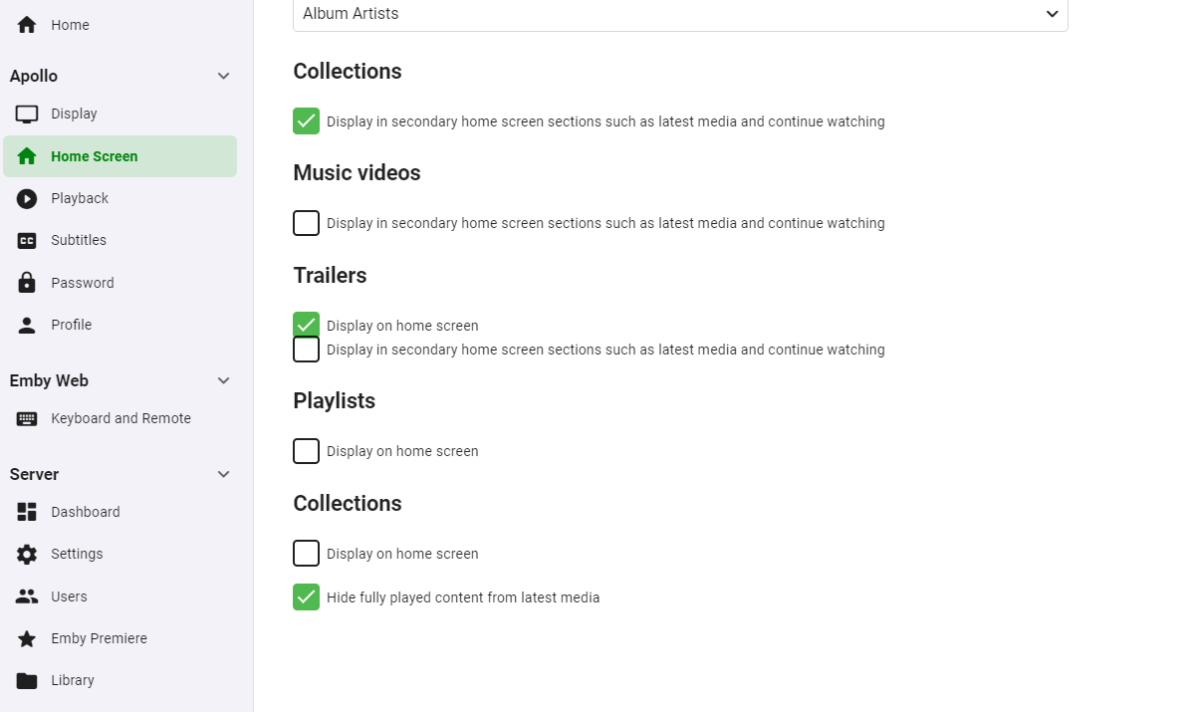Click the Dashboard grid icon
This screenshot has width=1200, height=712.
[27, 512]
